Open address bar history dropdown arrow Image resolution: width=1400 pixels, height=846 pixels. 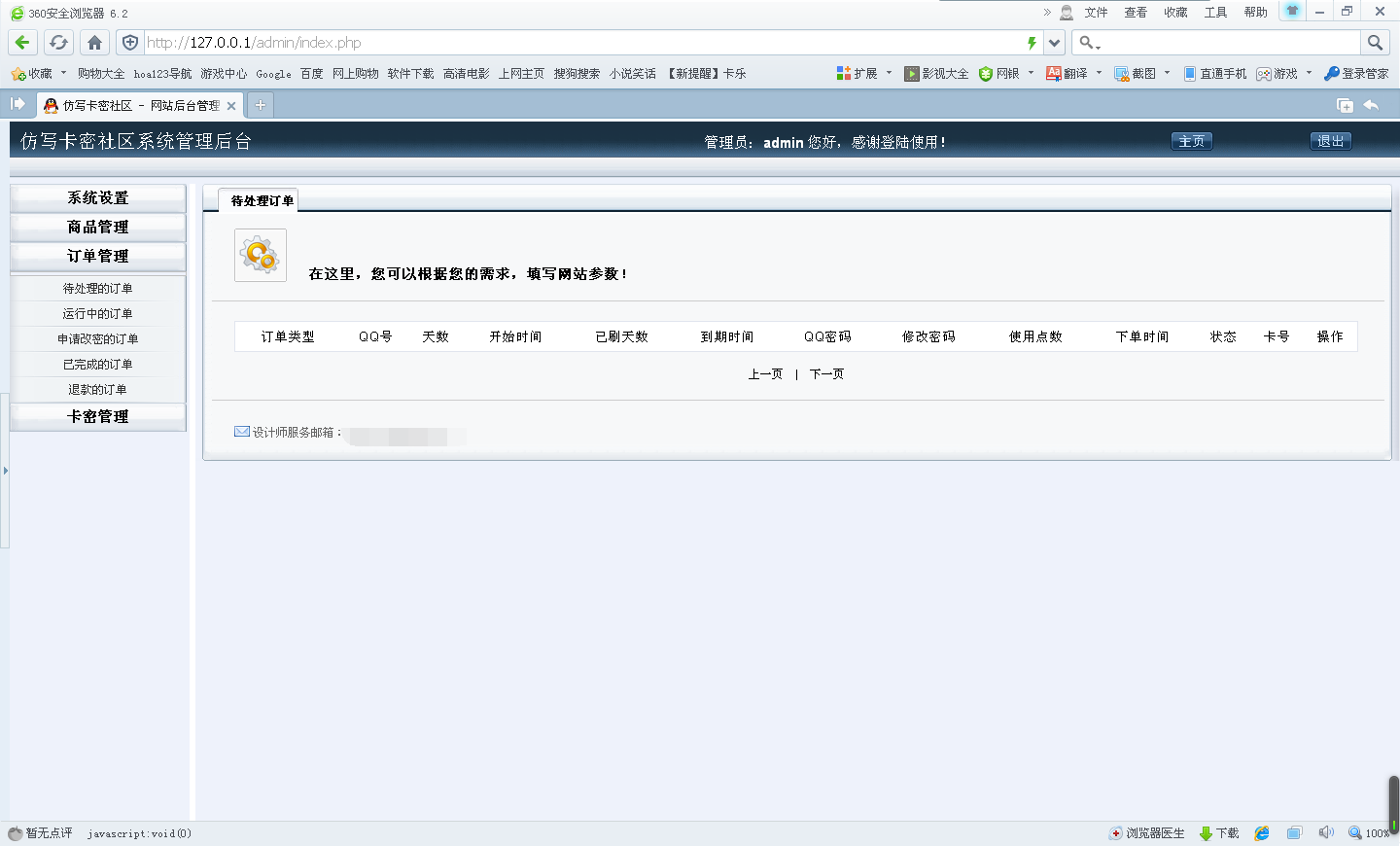(1055, 43)
